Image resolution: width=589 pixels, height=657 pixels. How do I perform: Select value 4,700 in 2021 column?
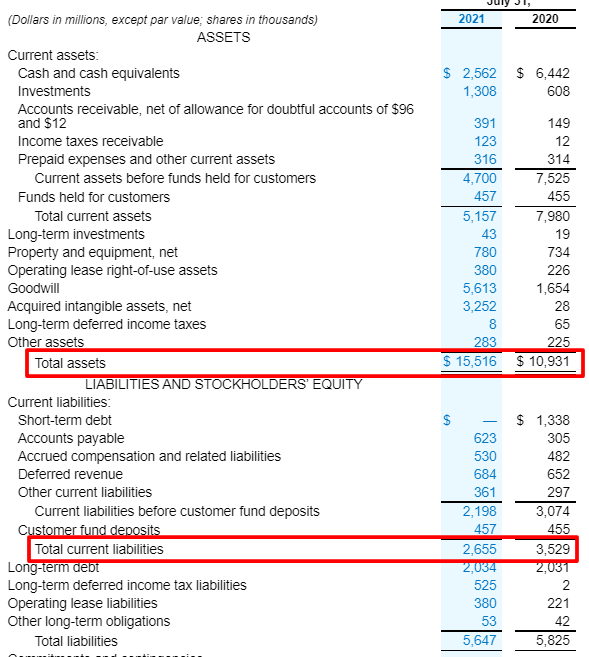[x=479, y=178]
